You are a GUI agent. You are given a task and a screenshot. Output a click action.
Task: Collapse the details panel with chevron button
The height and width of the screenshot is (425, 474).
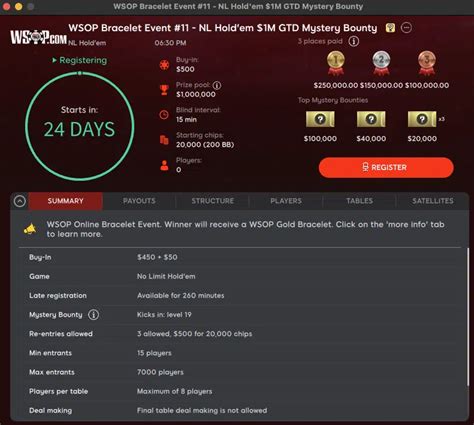pyautogui.click(x=20, y=201)
